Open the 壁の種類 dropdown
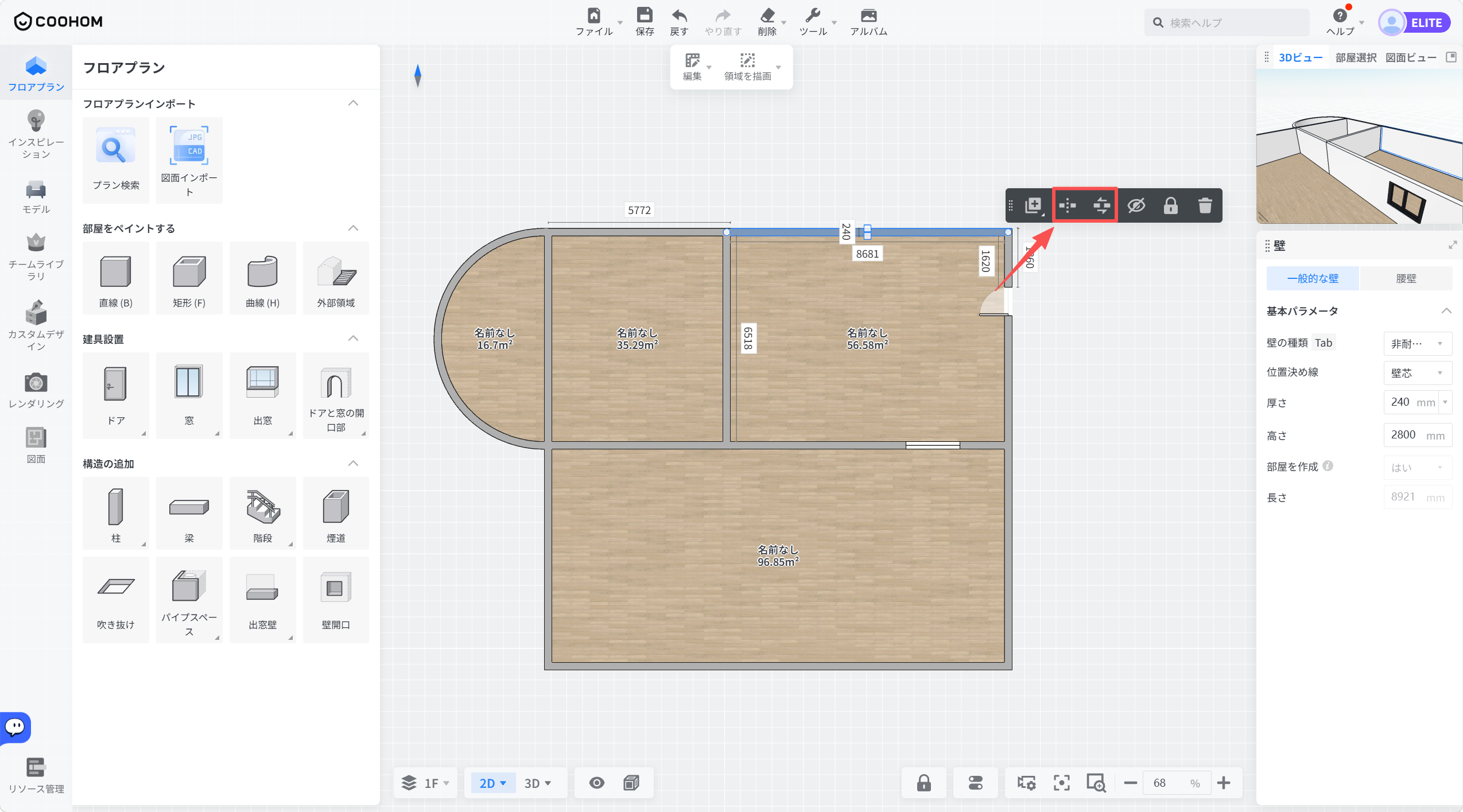 (1418, 343)
